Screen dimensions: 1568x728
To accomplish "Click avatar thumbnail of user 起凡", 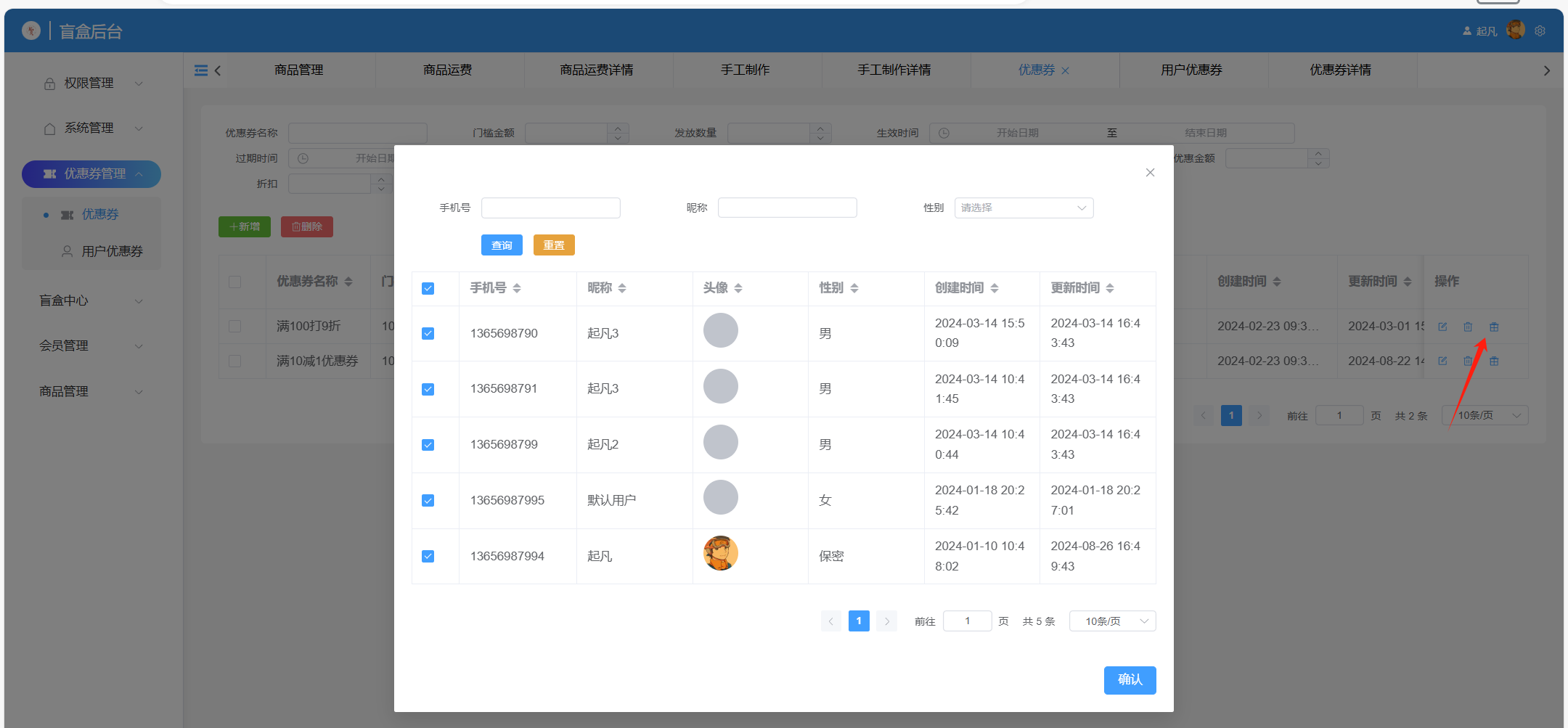I will [x=721, y=553].
